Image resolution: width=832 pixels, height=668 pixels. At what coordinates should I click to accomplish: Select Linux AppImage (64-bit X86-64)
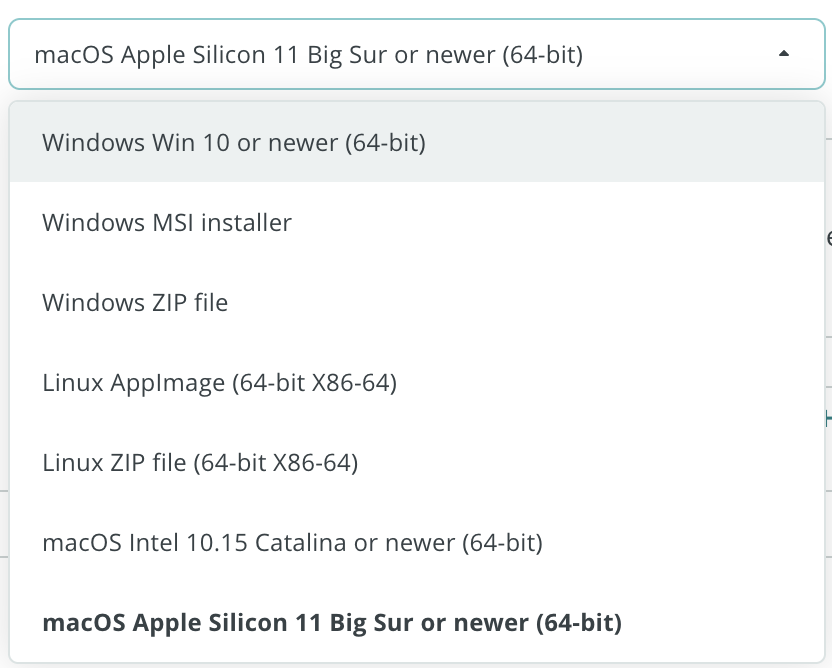tap(220, 382)
